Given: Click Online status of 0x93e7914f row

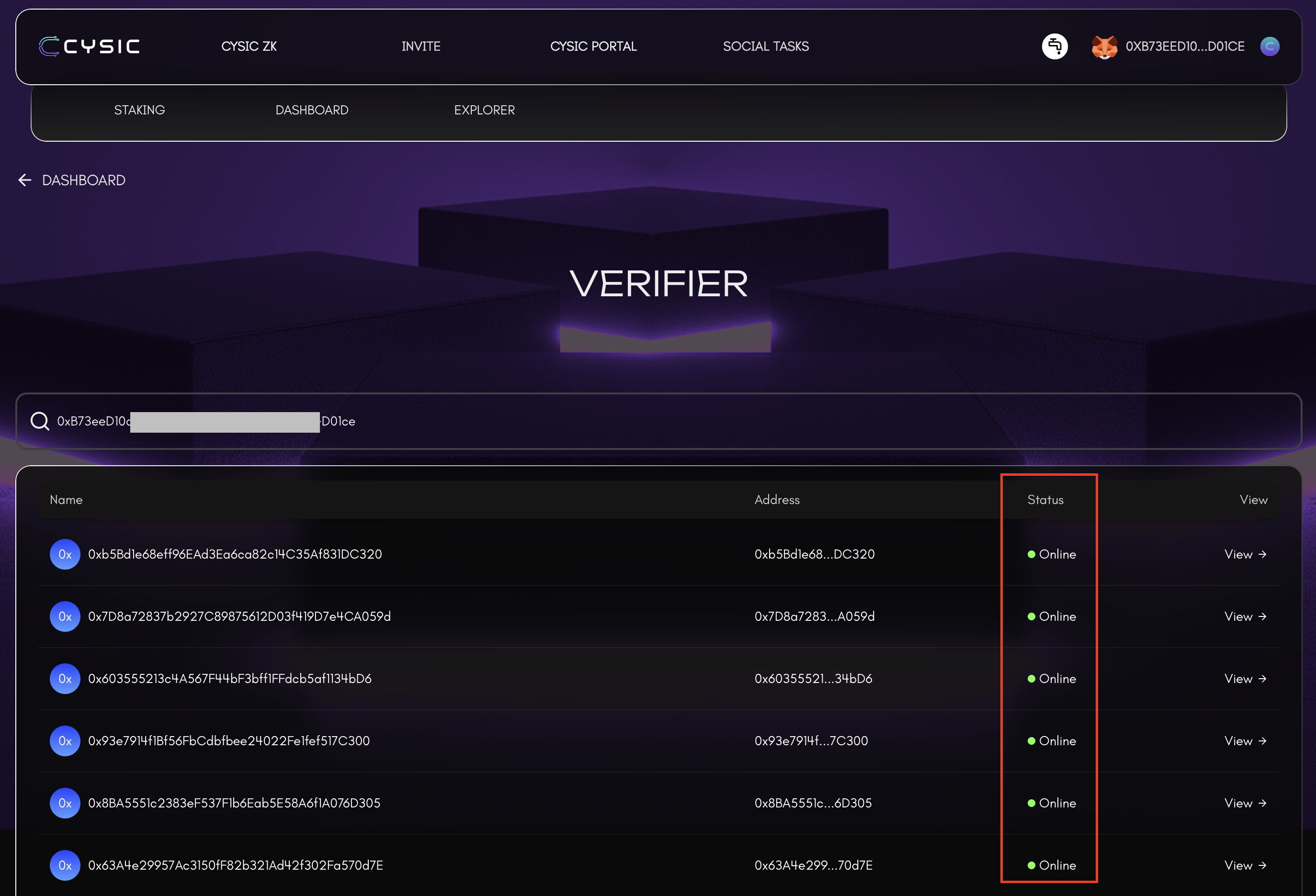Looking at the screenshot, I should [1052, 741].
